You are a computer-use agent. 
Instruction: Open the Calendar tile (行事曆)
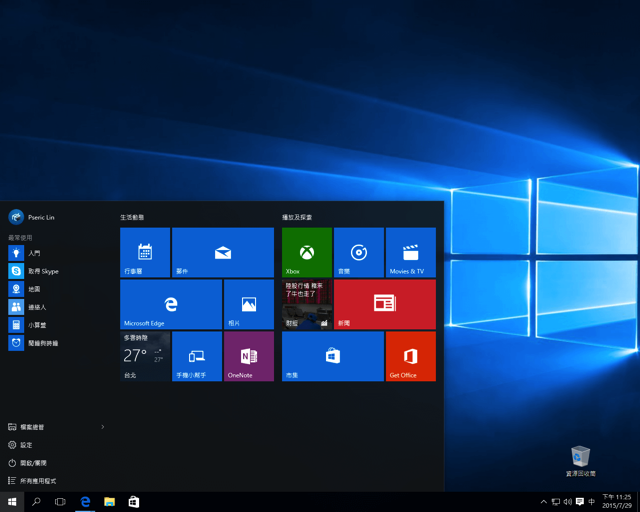(145, 252)
